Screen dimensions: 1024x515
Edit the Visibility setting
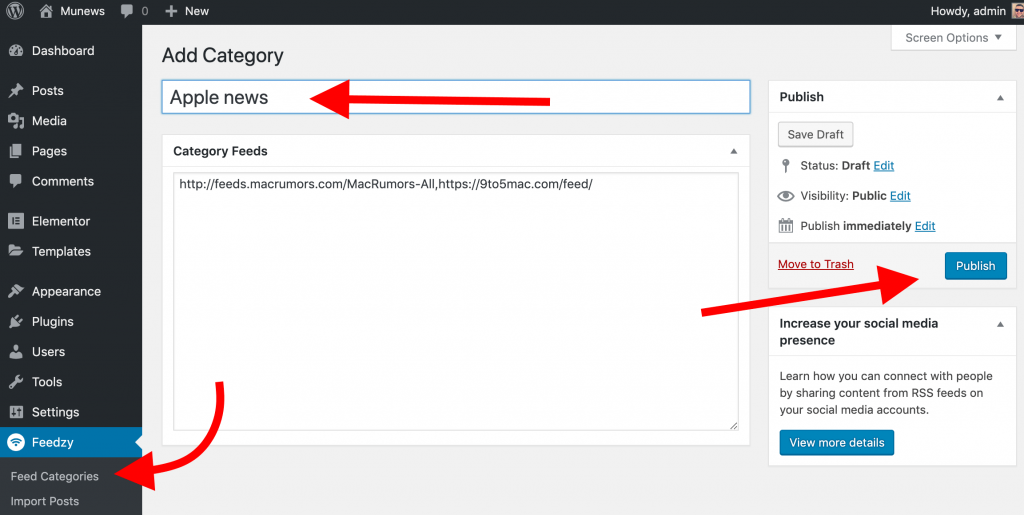coord(900,196)
